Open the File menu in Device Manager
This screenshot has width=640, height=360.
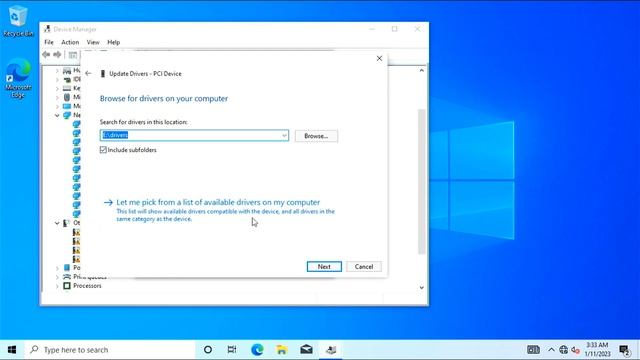click(49, 42)
